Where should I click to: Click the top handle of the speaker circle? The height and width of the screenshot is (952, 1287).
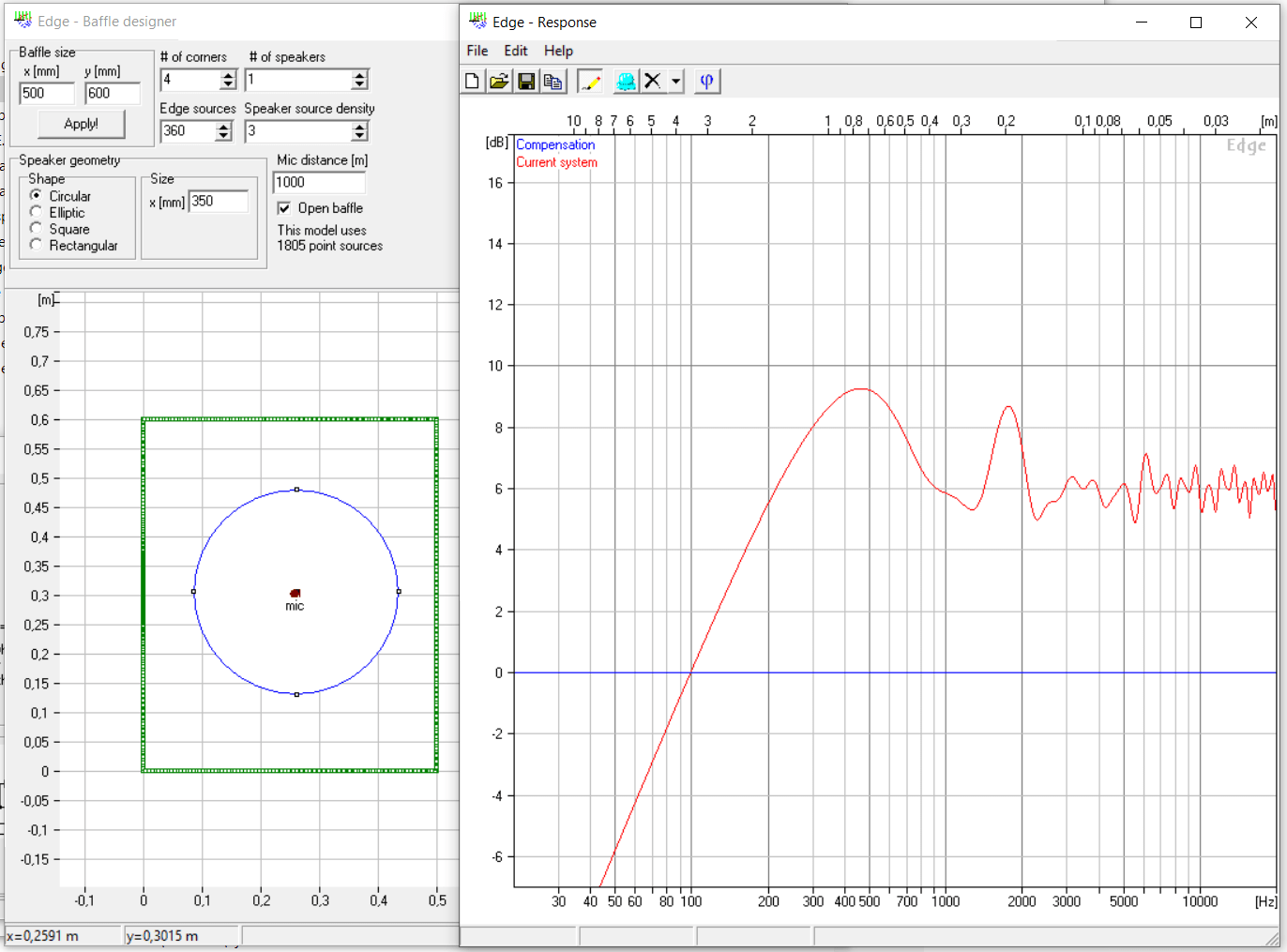click(296, 490)
